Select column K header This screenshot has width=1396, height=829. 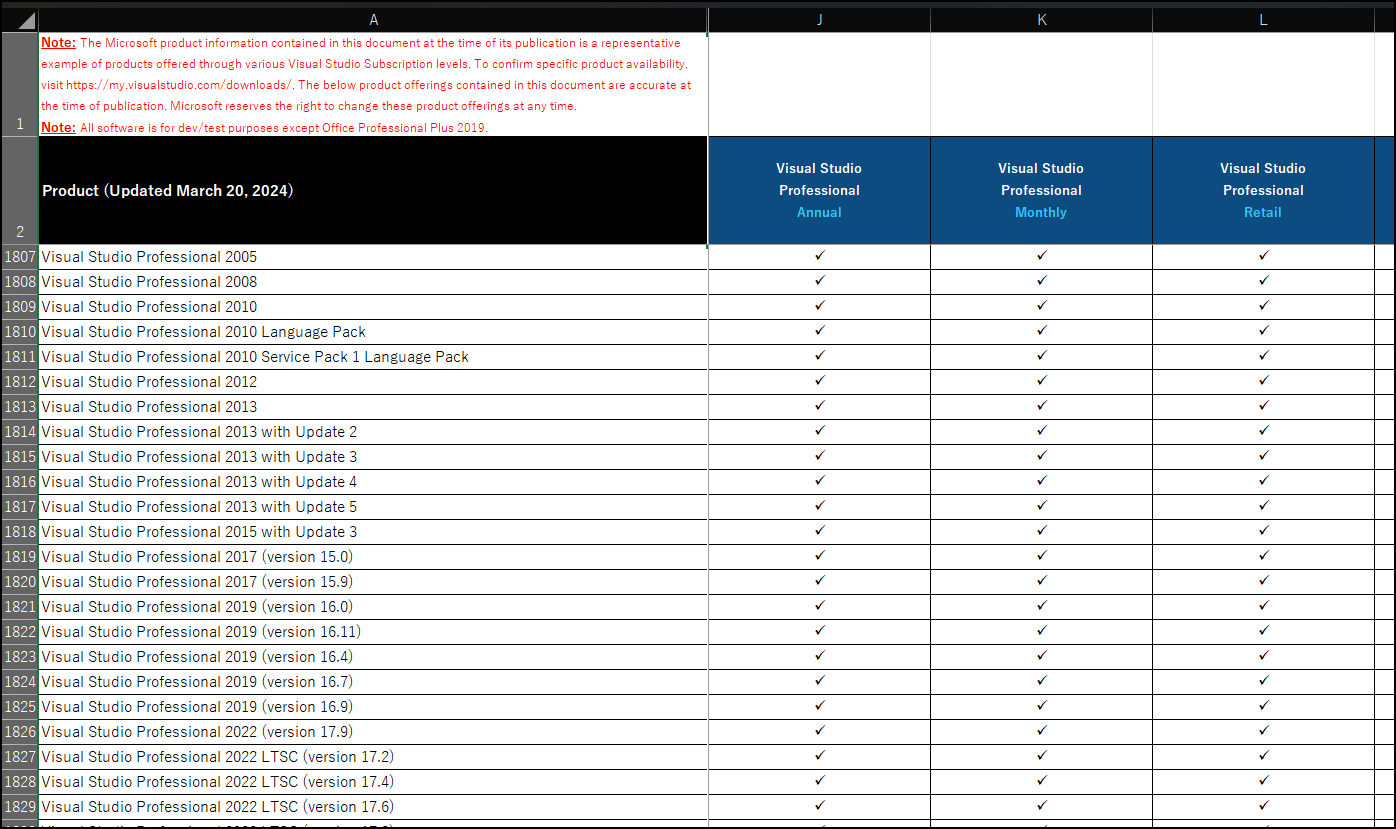1041,20
